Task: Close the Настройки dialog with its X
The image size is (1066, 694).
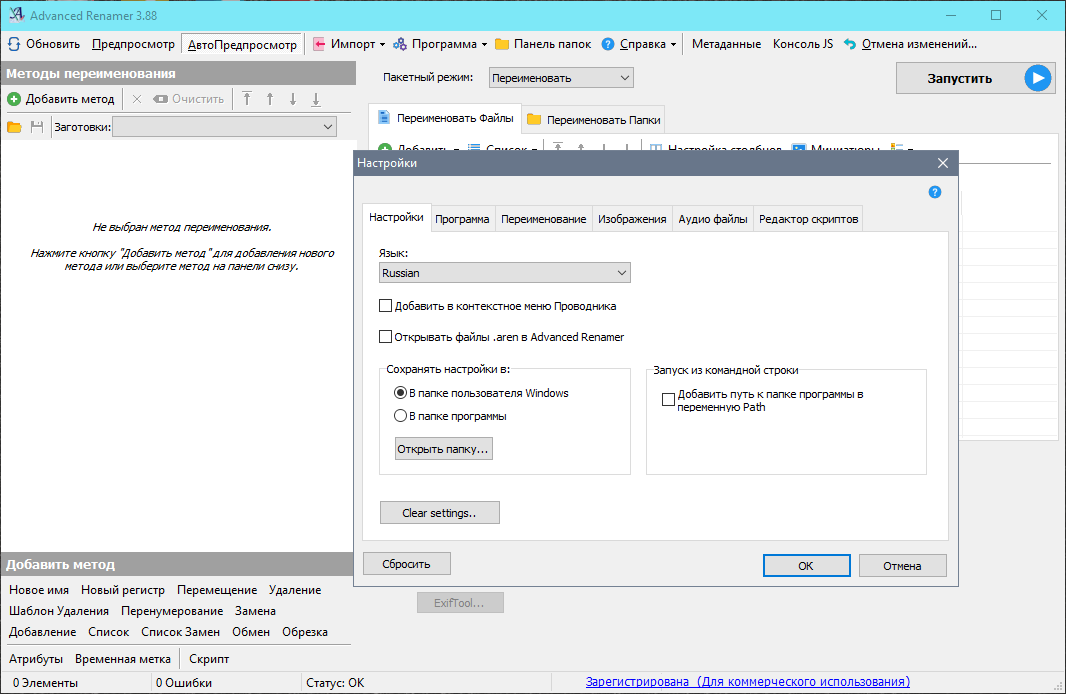Action: click(942, 163)
